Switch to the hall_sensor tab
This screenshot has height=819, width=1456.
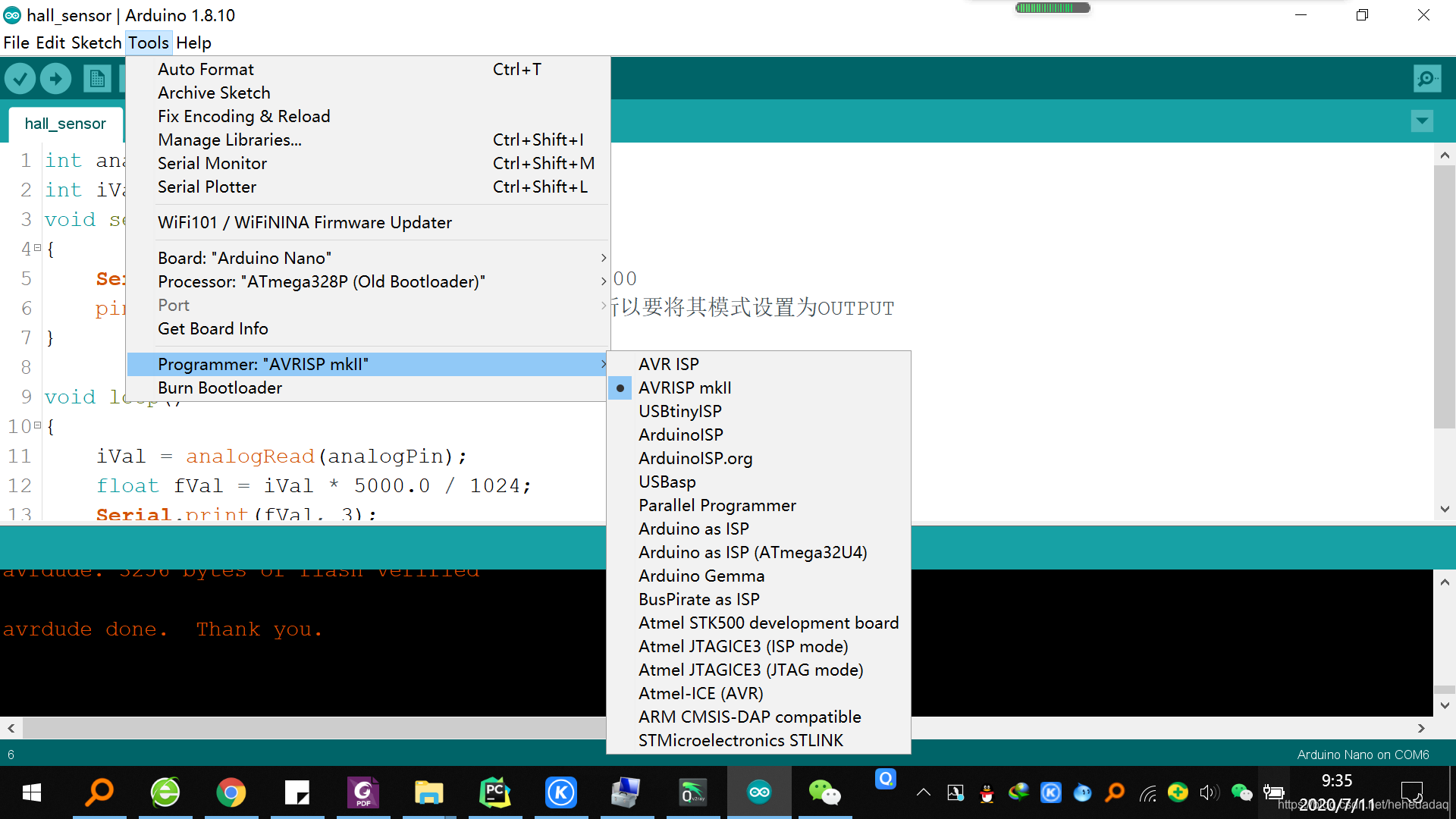click(x=64, y=124)
